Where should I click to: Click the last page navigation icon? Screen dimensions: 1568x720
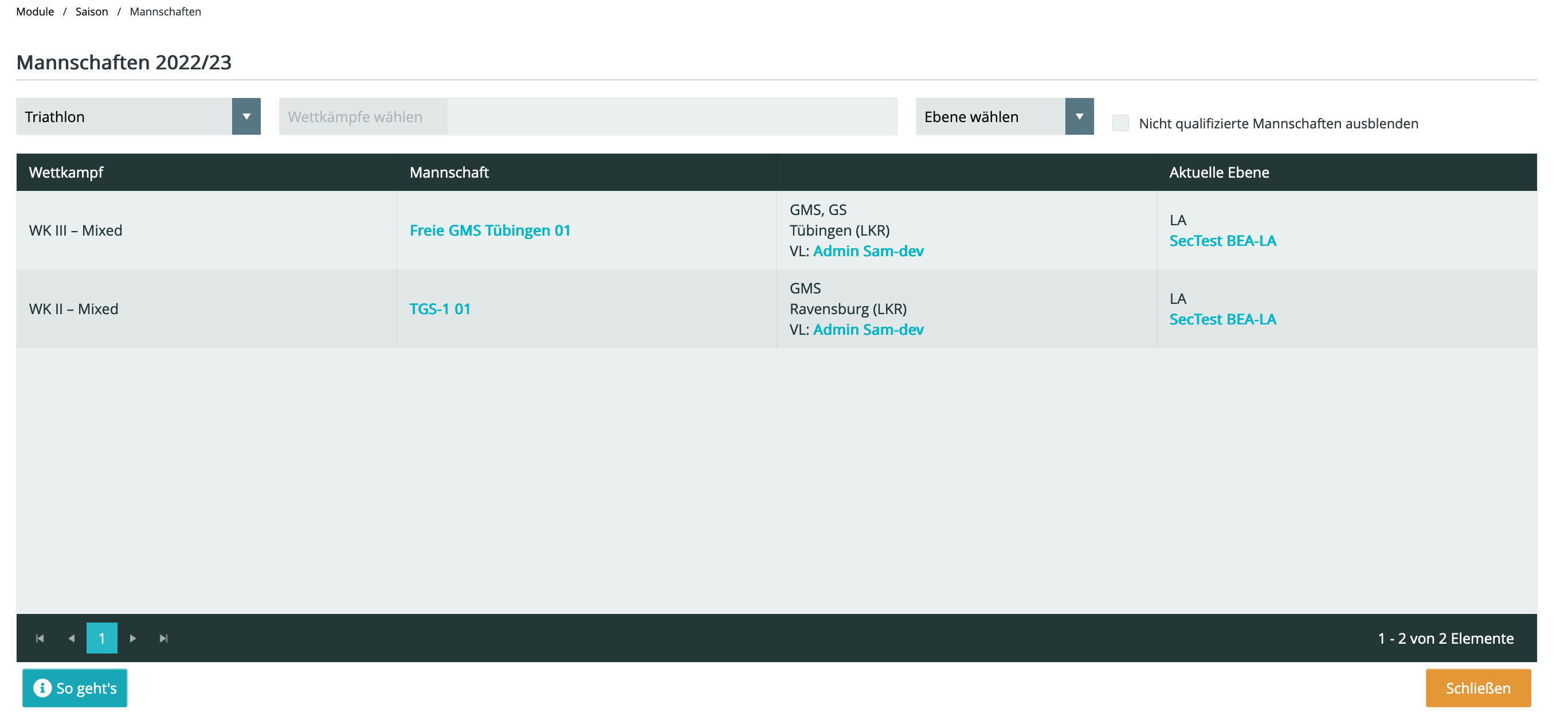(163, 638)
